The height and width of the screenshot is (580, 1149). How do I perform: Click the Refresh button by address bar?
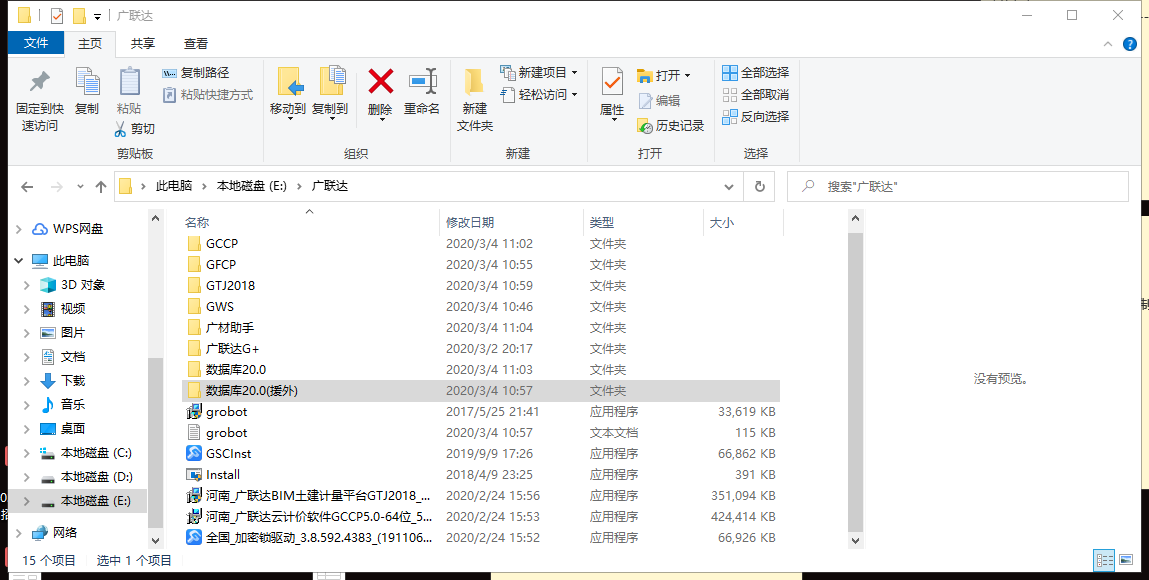(760, 187)
